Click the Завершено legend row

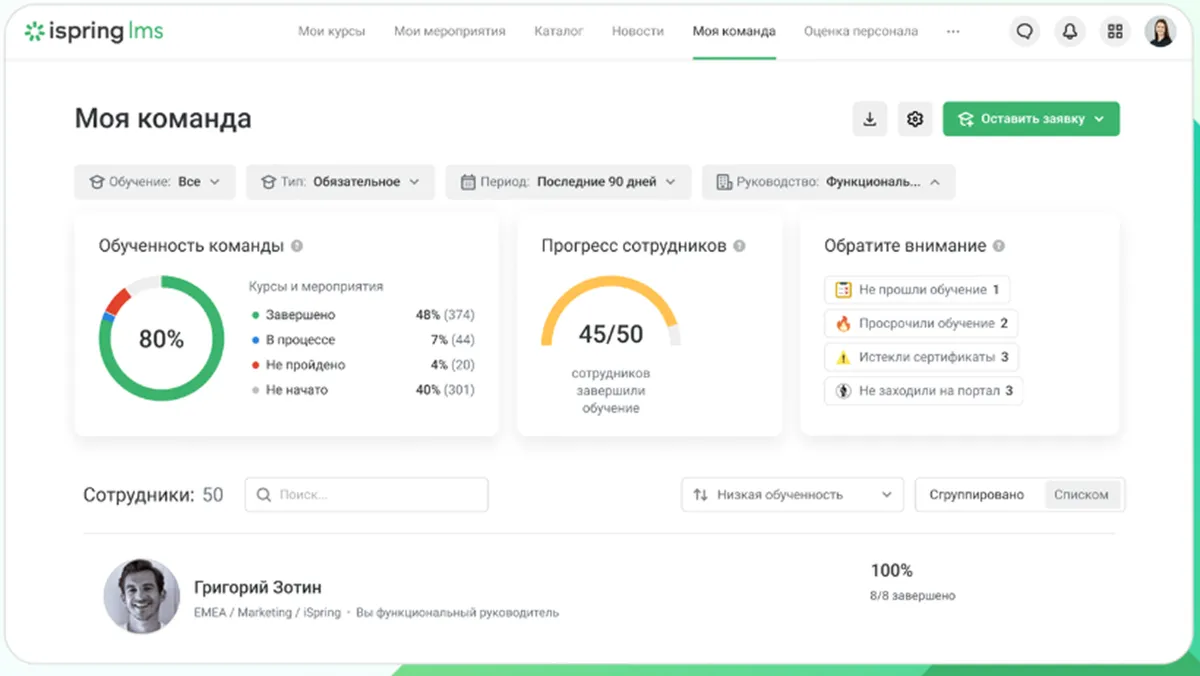362,315
